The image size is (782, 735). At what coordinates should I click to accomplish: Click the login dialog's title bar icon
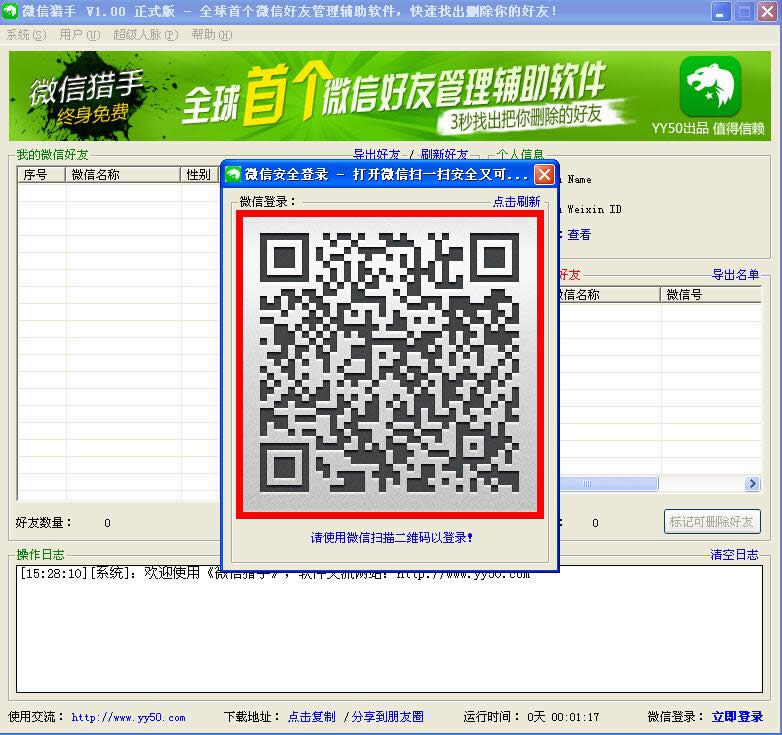(x=232, y=174)
